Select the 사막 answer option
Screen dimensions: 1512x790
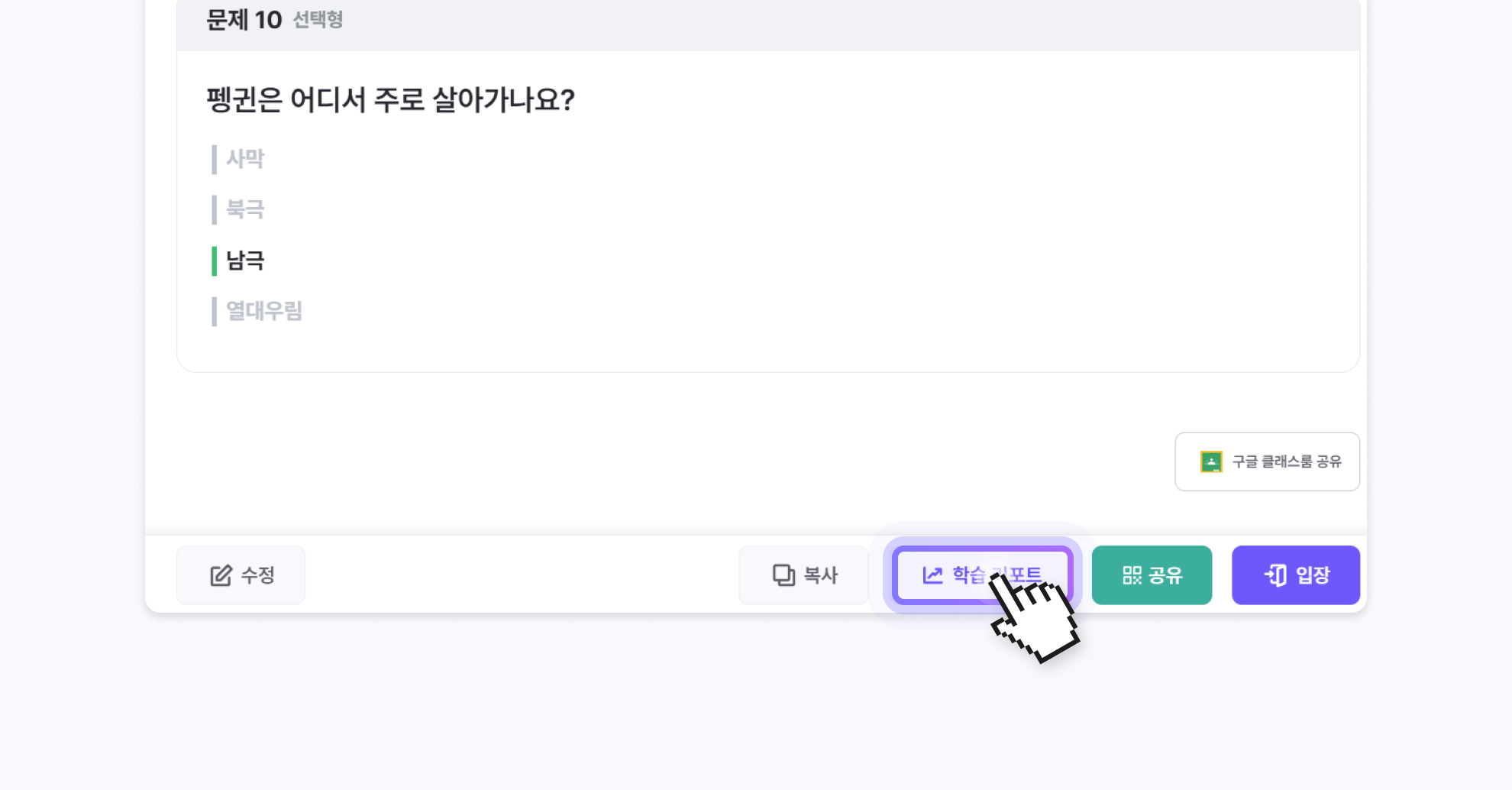[245, 159]
